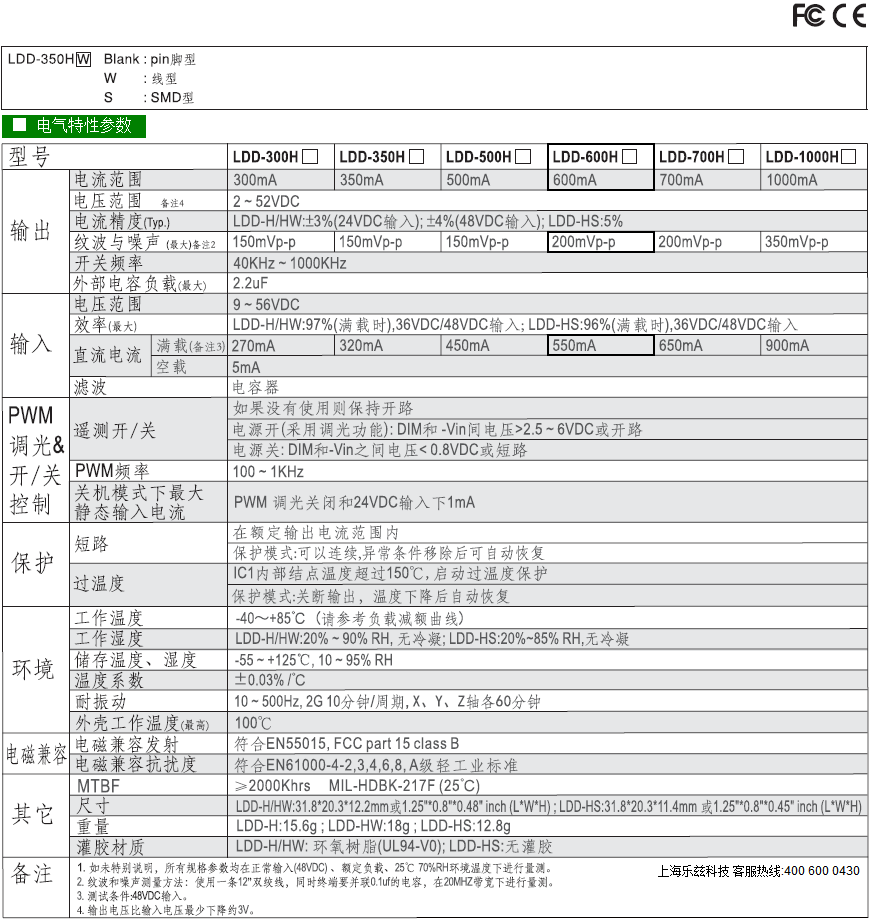Click the 350mVp-p ripple cell
Image resolution: width=871 pixels, height=919 pixels.
(814, 241)
